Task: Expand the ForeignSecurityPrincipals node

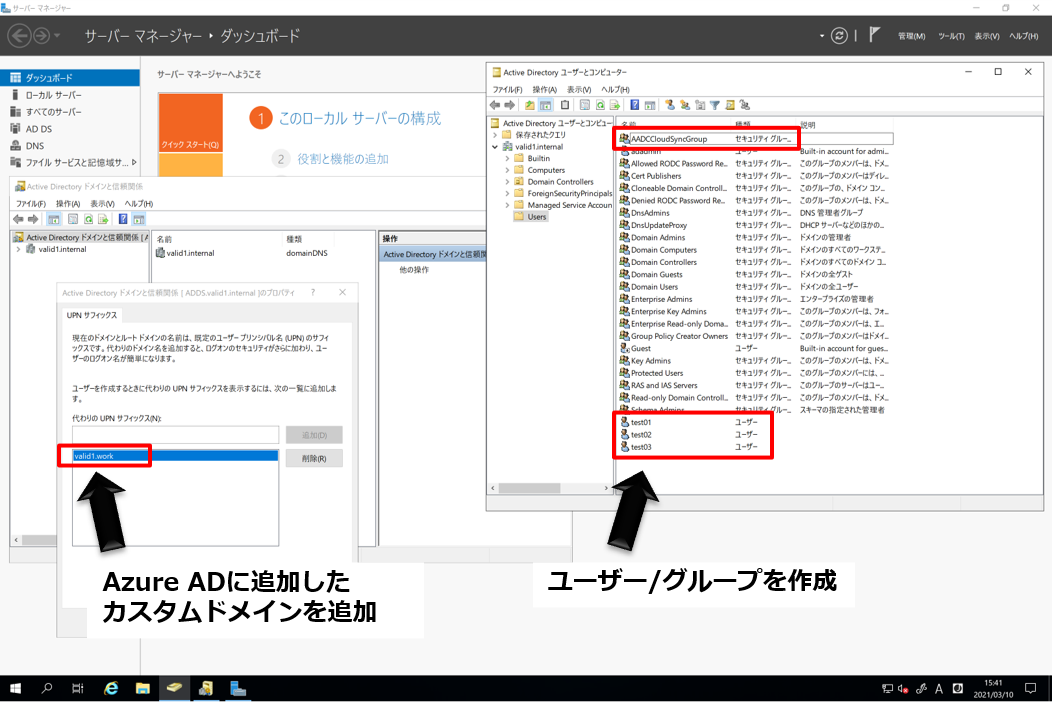Action: point(507,193)
